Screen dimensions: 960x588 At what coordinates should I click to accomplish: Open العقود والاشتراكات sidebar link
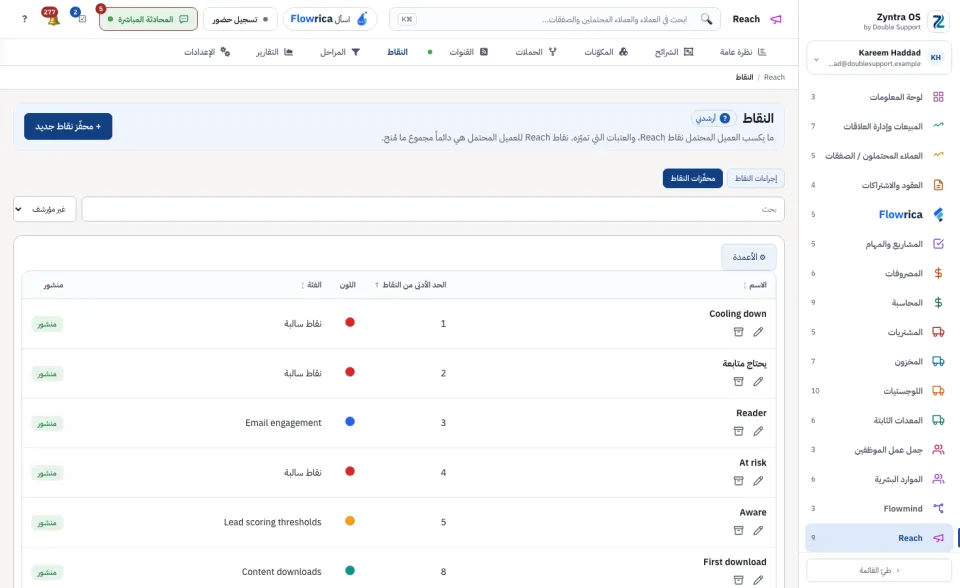(x=878, y=185)
